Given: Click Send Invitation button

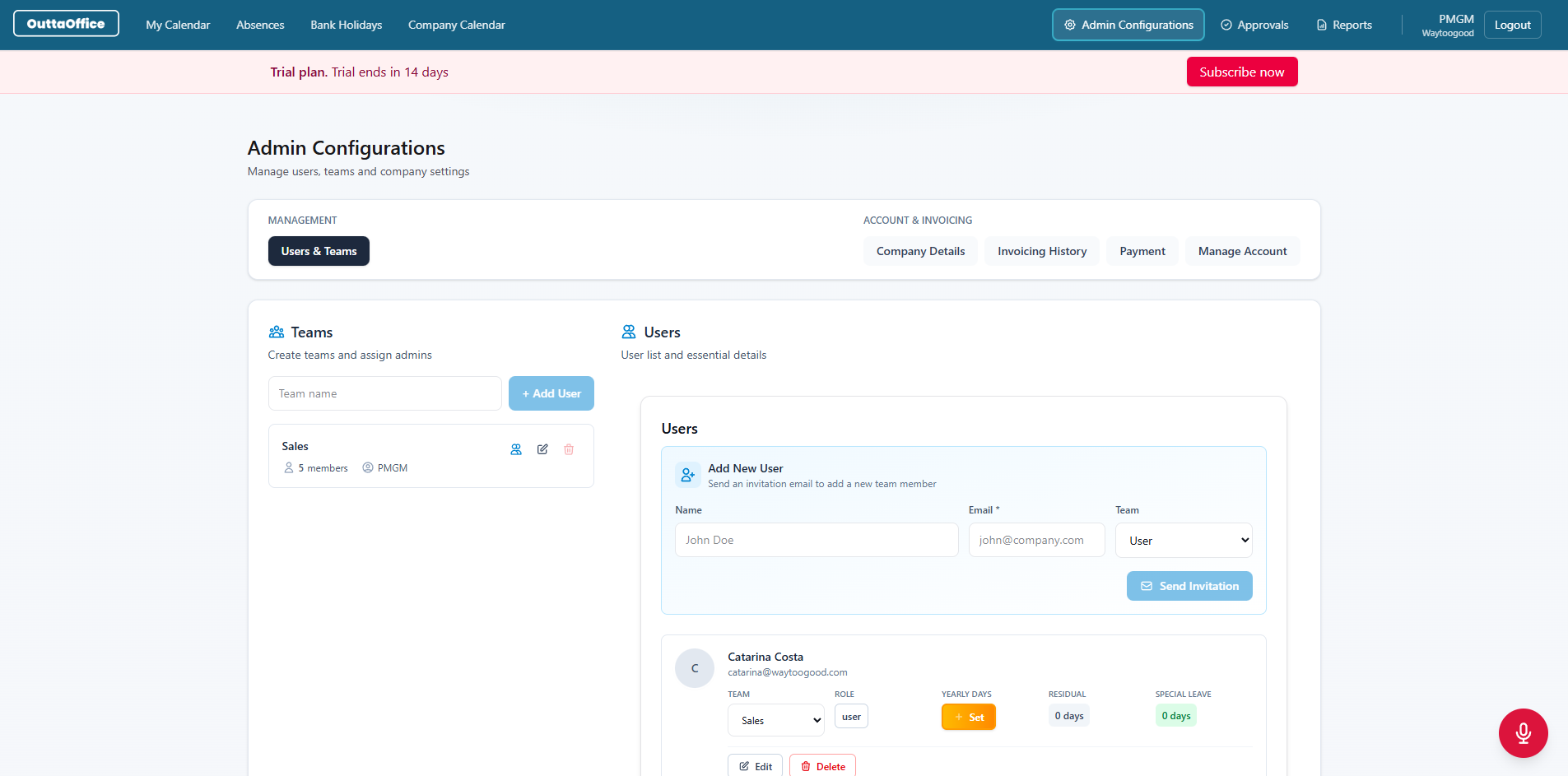Looking at the screenshot, I should point(1189,586).
